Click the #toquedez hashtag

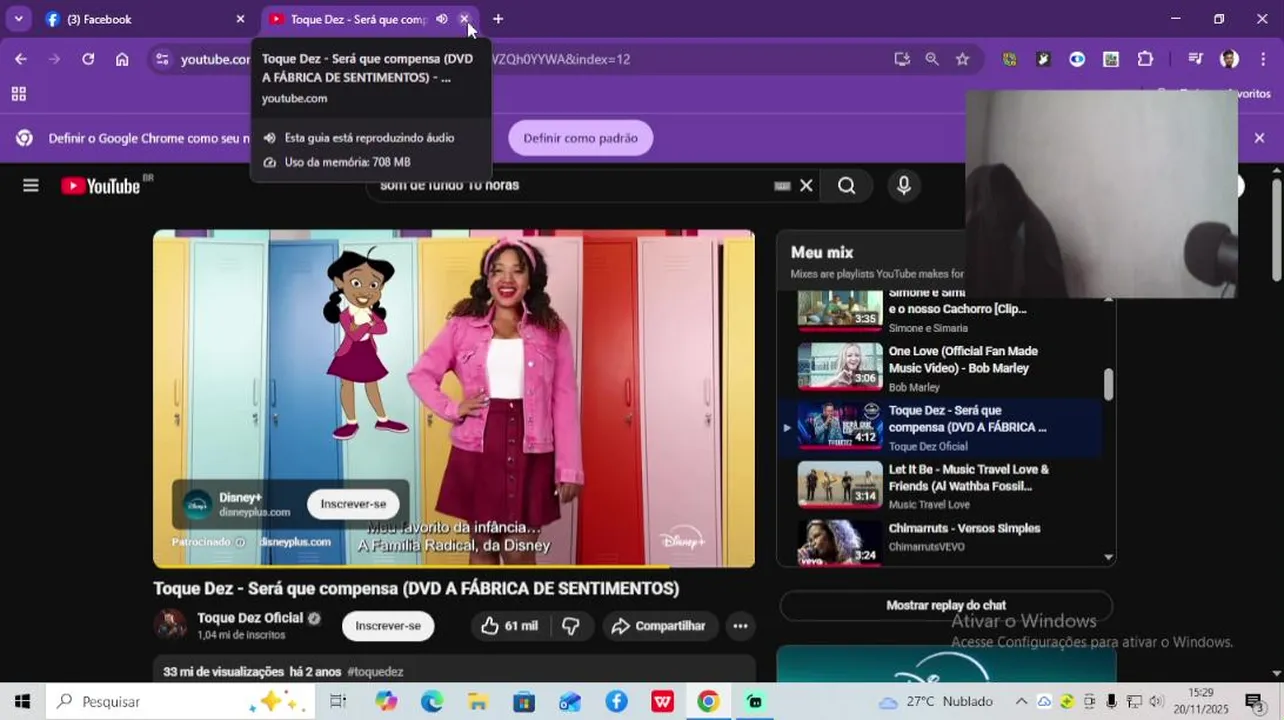pos(375,672)
